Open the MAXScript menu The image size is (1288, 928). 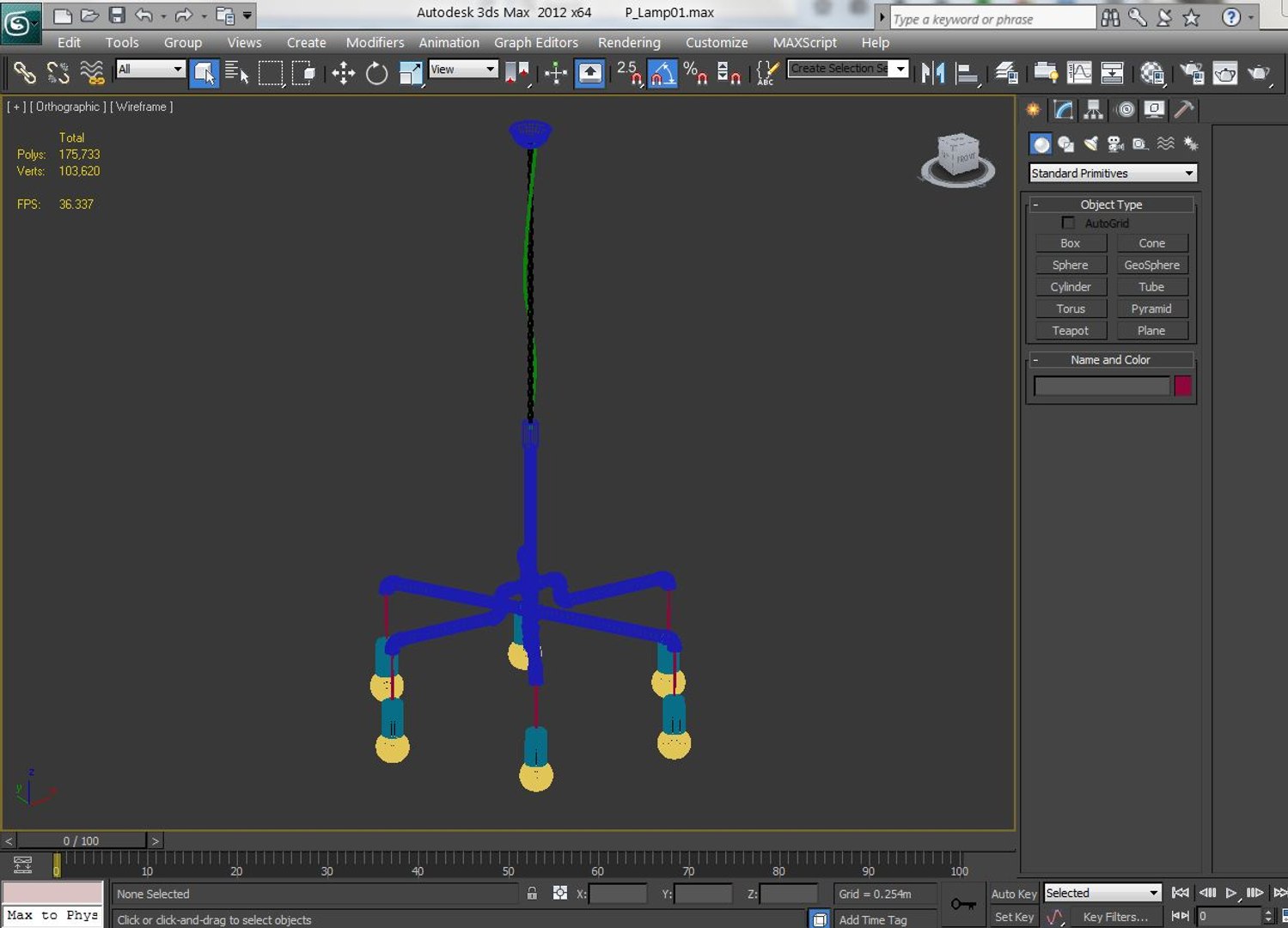tap(804, 42)
